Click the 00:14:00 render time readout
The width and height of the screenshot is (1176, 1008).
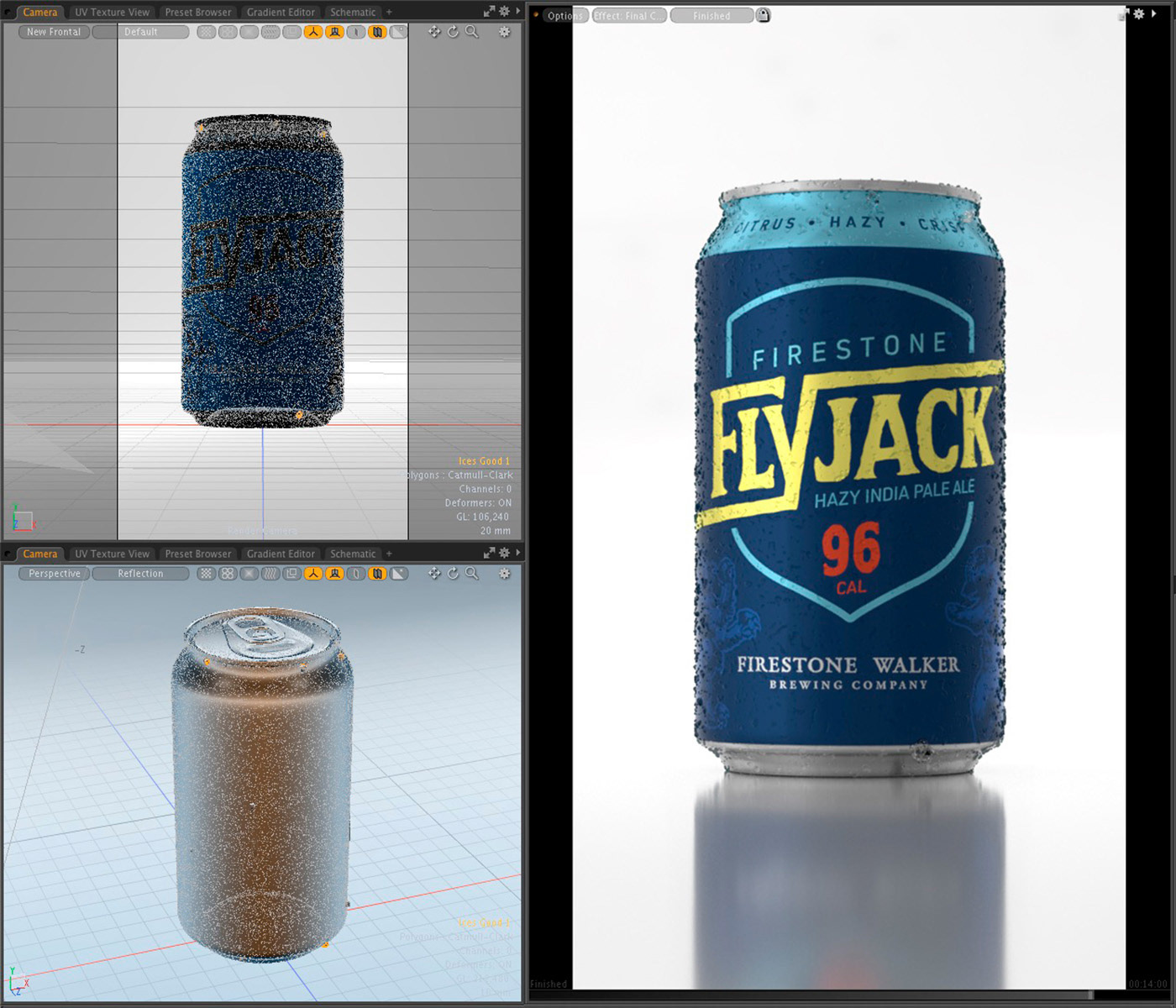(x=1147, y=984)
